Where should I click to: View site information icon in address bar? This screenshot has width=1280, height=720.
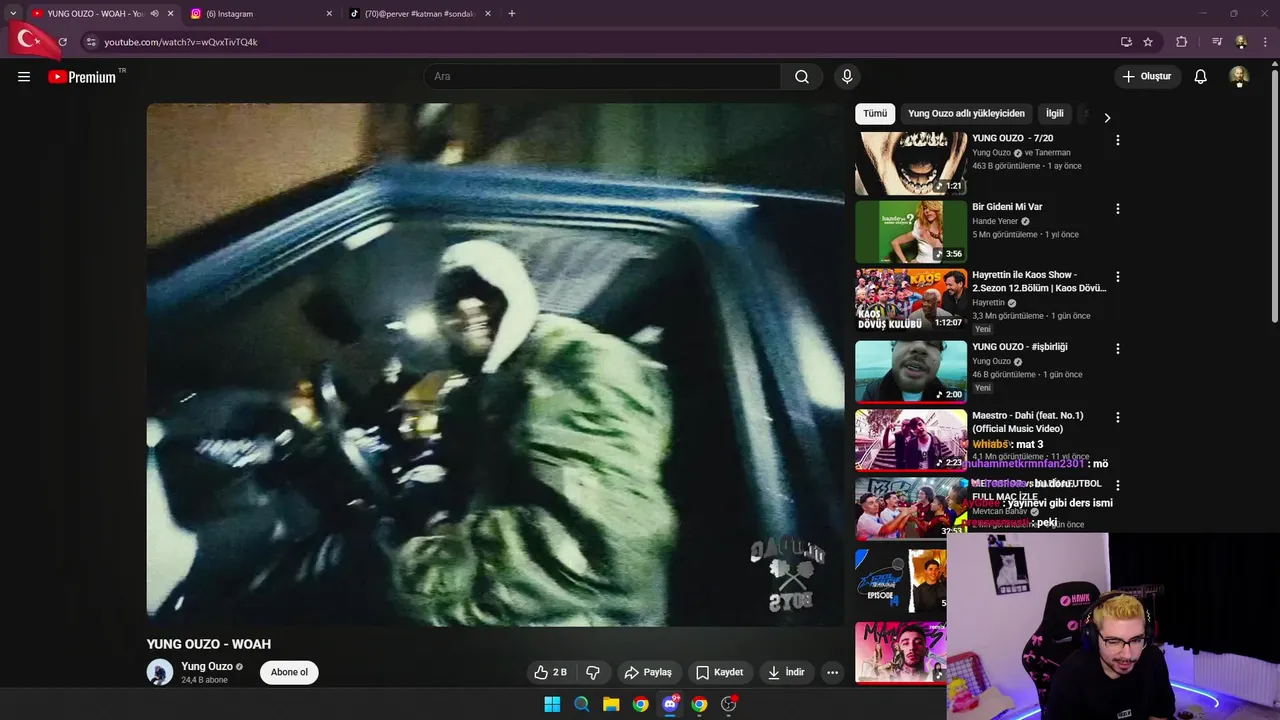pos(91,42)
